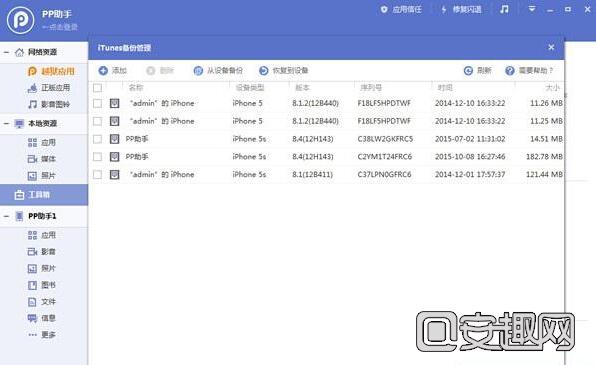Click backup icon of the 182.78 MB row
The image size is (596, 365).
point(114,157)
